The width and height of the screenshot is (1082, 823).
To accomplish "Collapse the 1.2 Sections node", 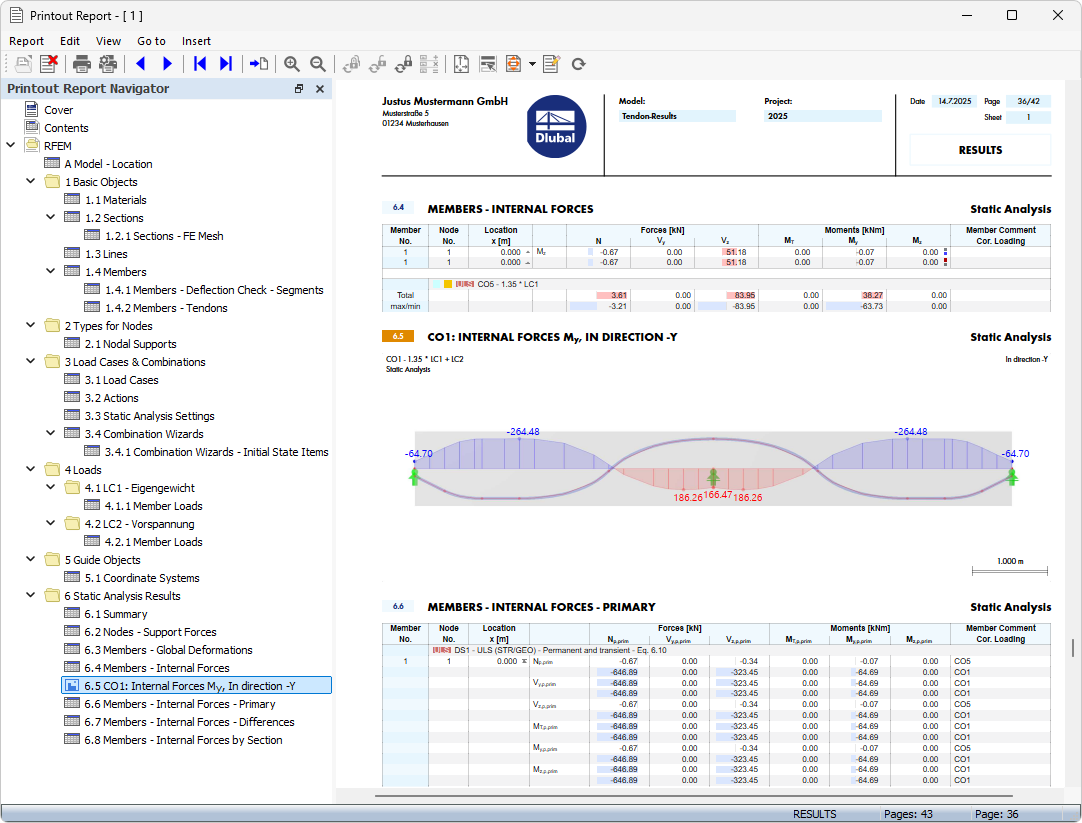I will pos(51,218).
